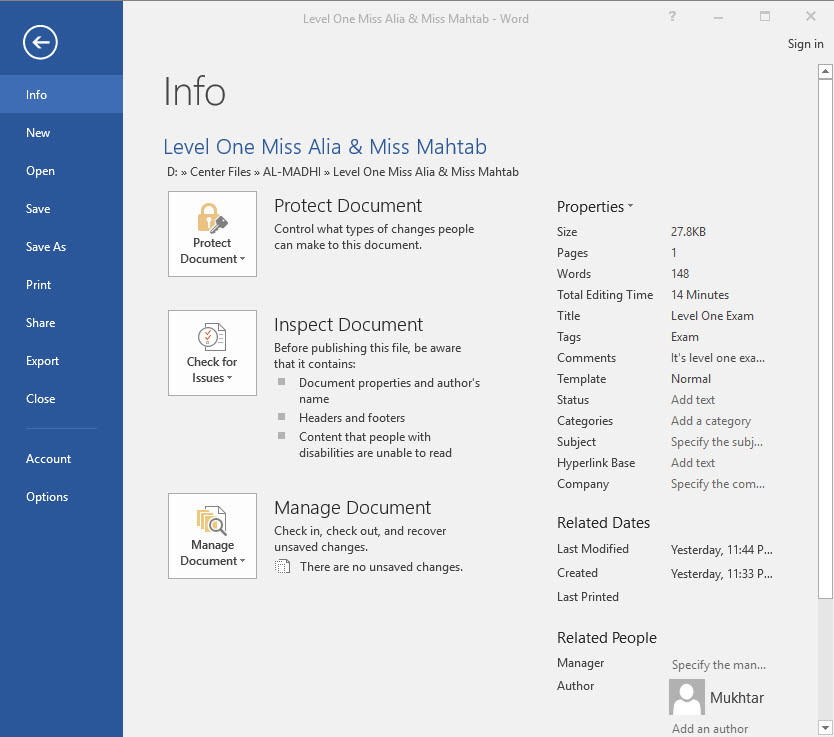Choose Save in the backstage menu
This screenshot has height=737, width=834.
pyautogui.click(x=61, y=208)
